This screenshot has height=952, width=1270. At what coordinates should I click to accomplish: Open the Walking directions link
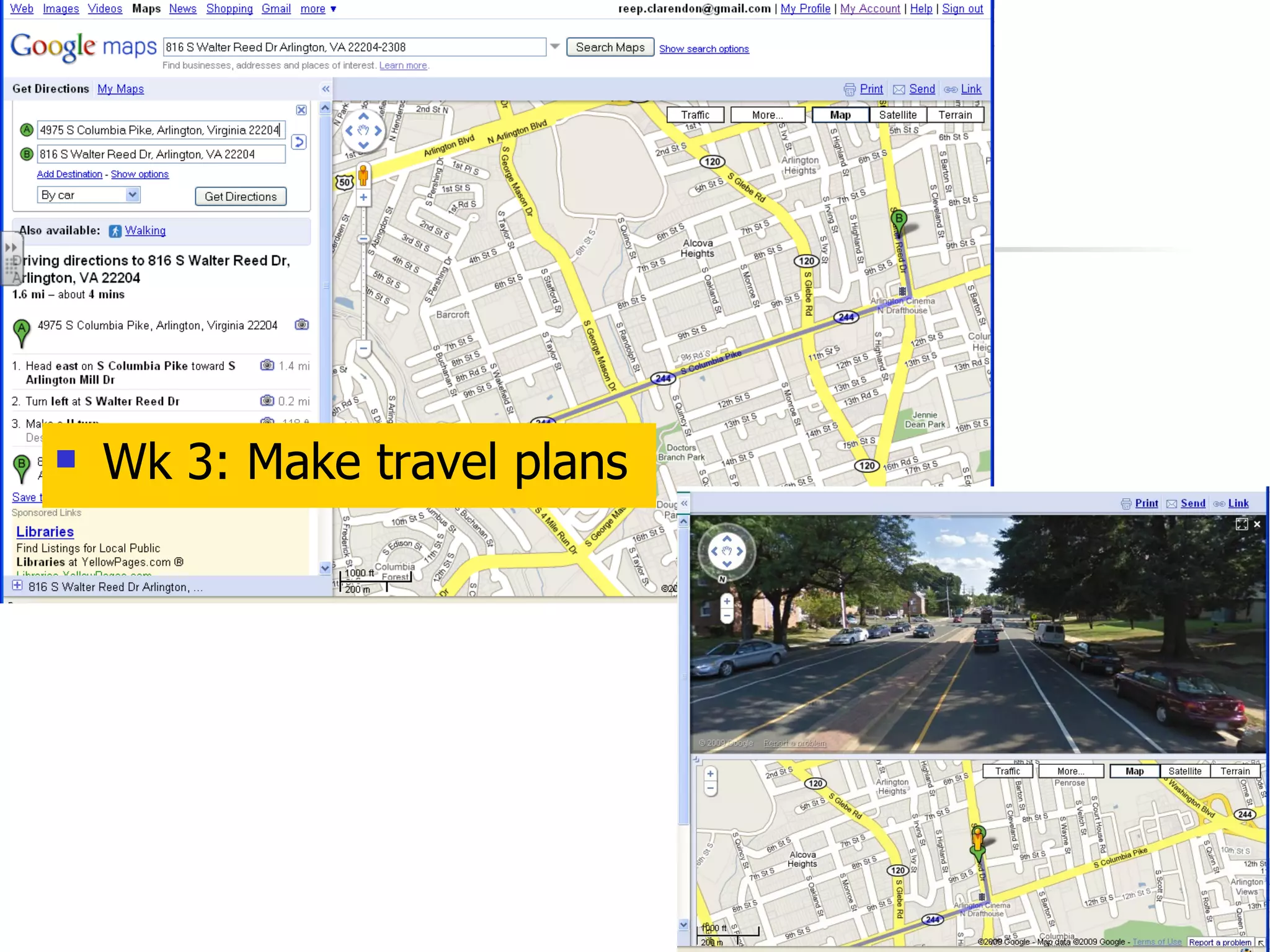click(x=145, y=231)
